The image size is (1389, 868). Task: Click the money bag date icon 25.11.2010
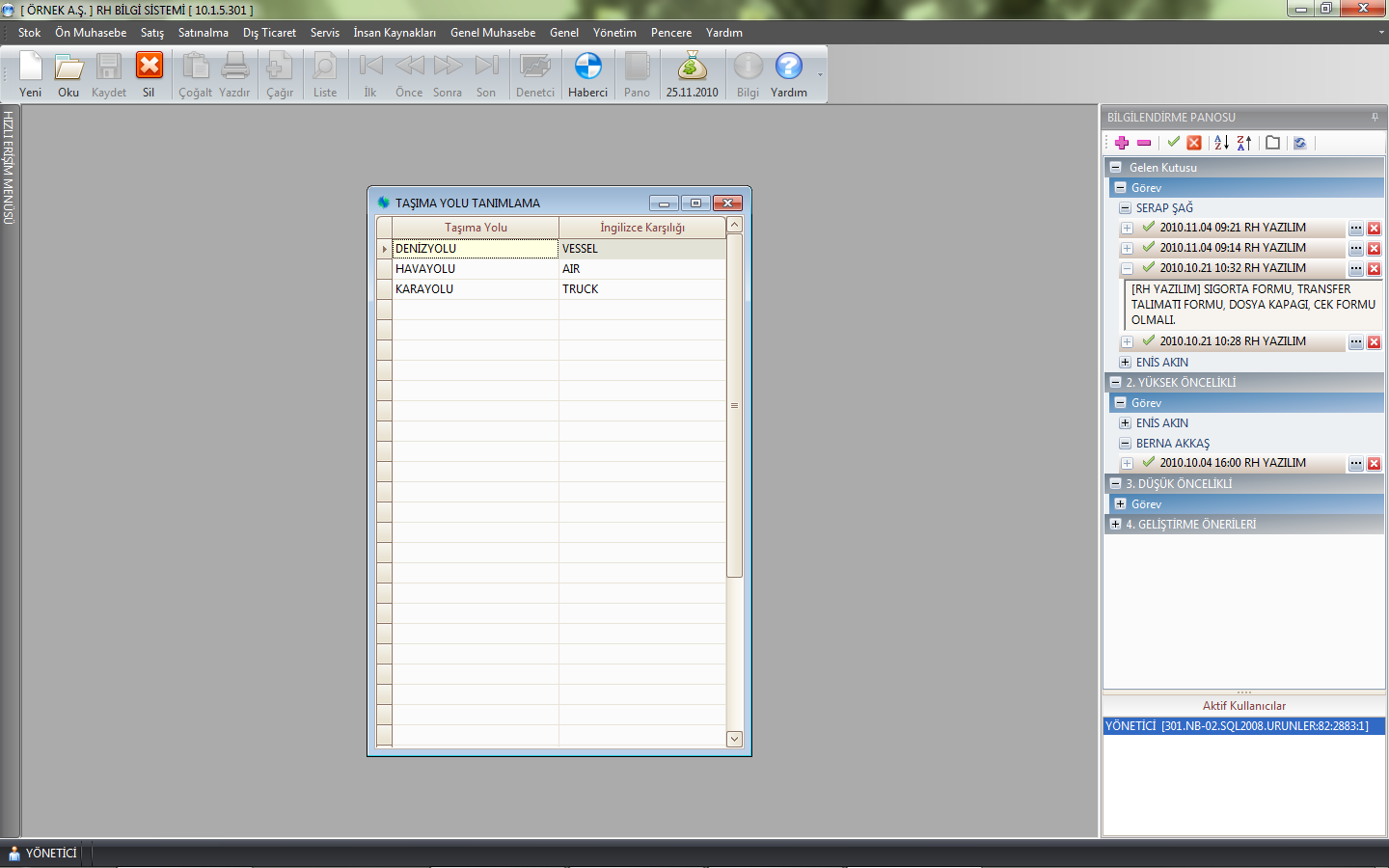[x=692, y=74]
